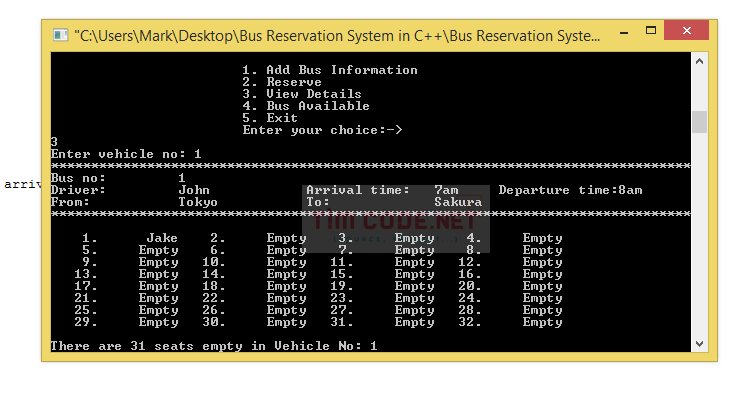The width and height of the screenshot is (752, 397).
Task: Click the 'Empty' entry for seat 27
Action: click(414, 310)
